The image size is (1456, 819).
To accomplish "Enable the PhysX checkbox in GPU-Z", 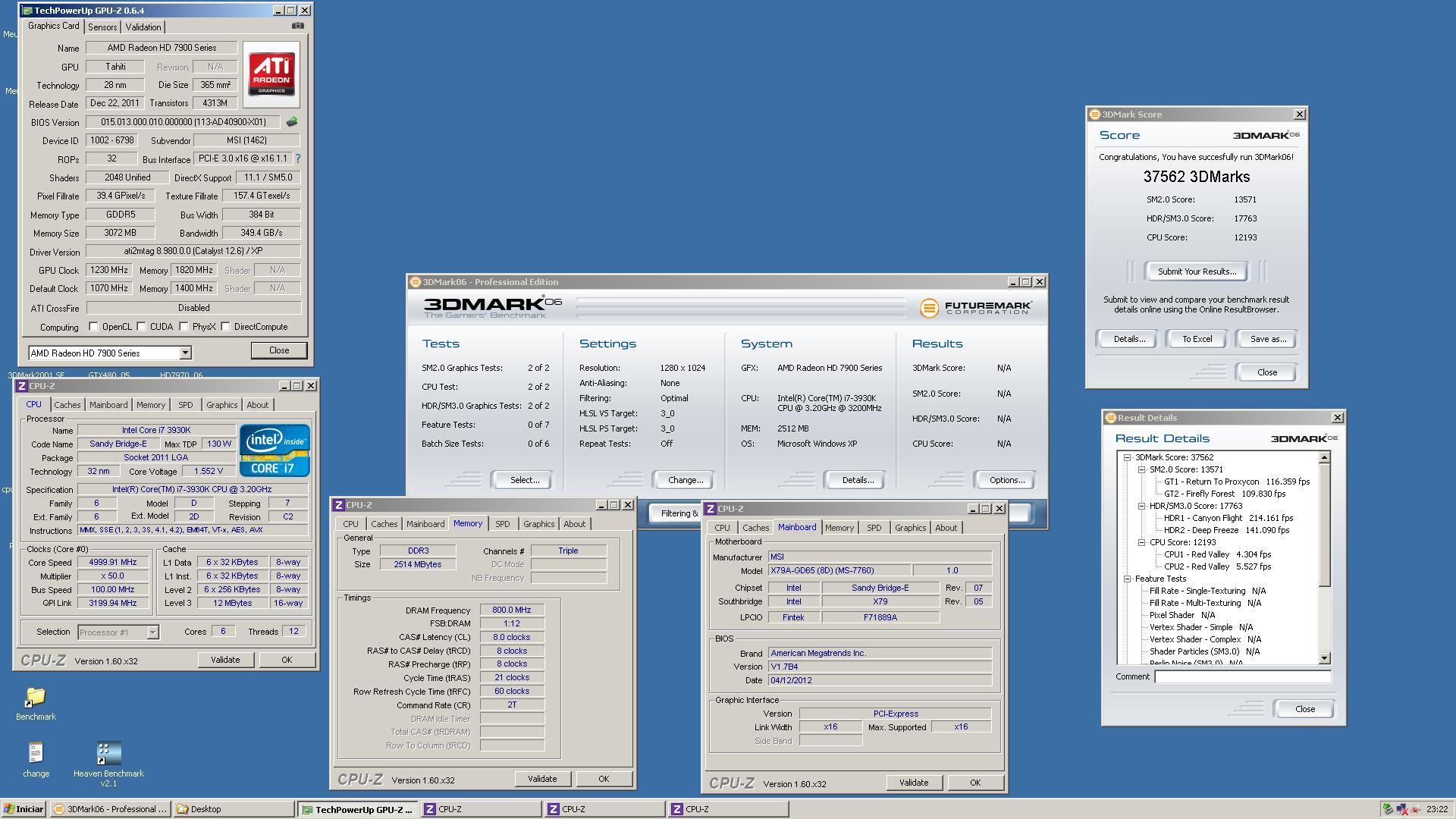I will pyautogui.click(x=184, y=327).
